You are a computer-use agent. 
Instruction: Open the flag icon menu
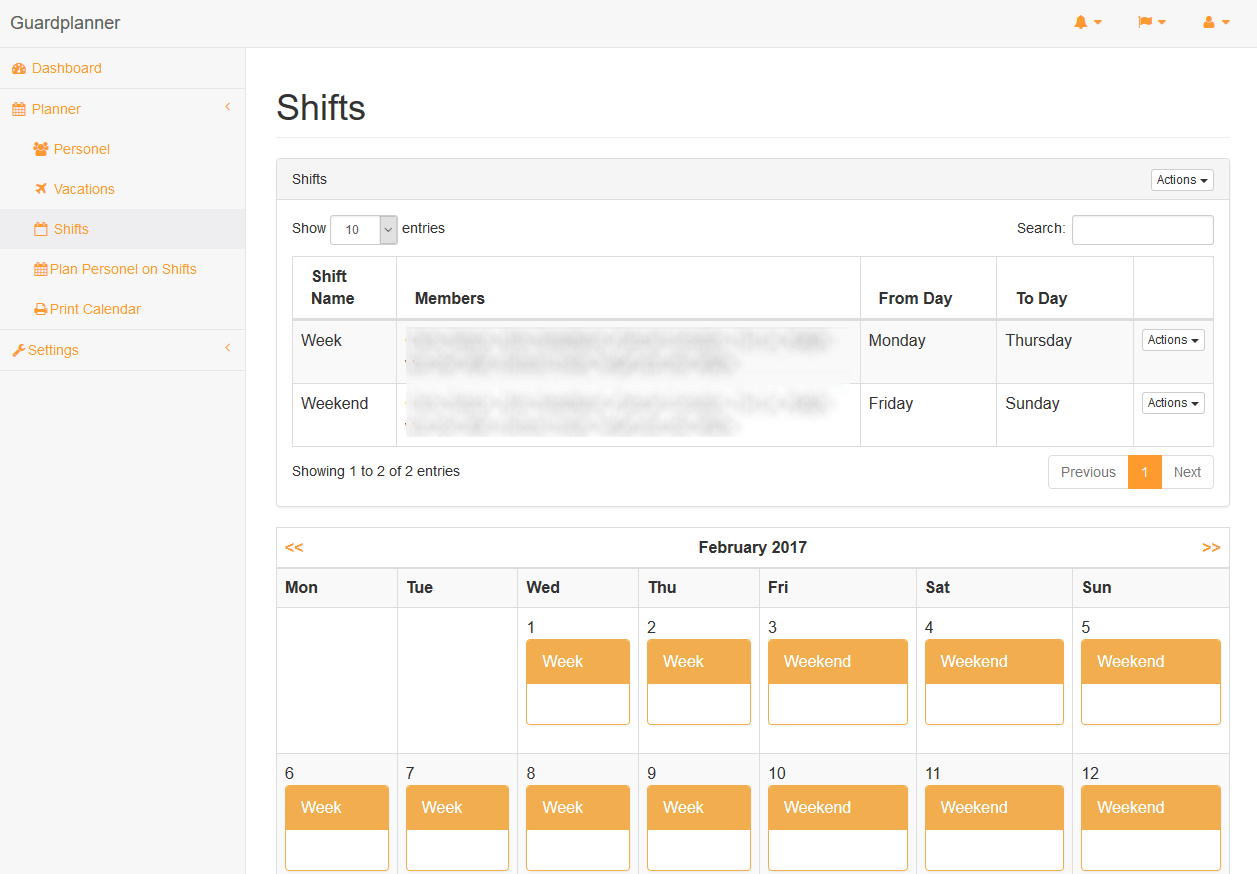point(1151,23)
